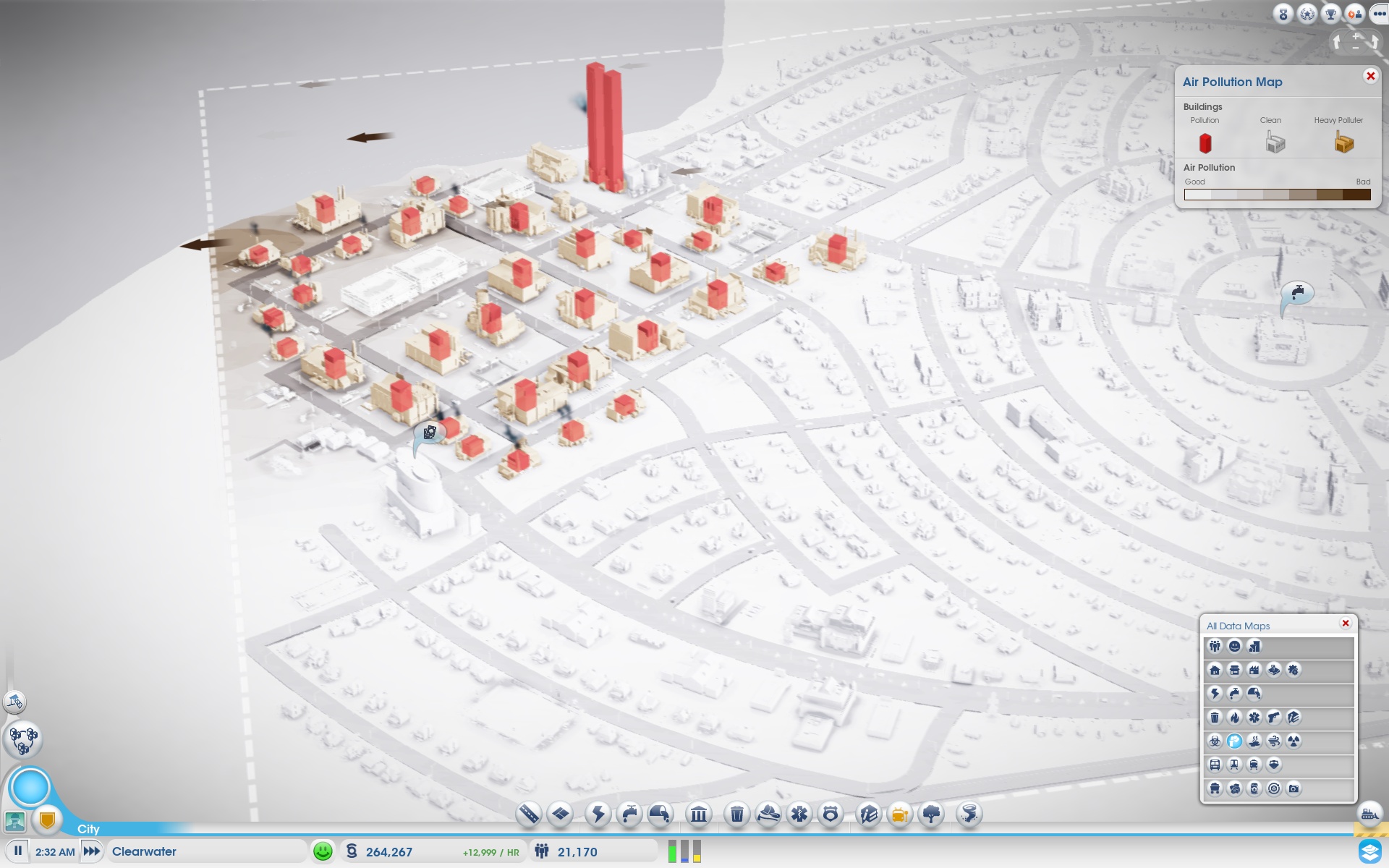Screen dimensions: 1389x868
Task: Pause the simulation
Action: pyautogui.click(x=18, y=851)
